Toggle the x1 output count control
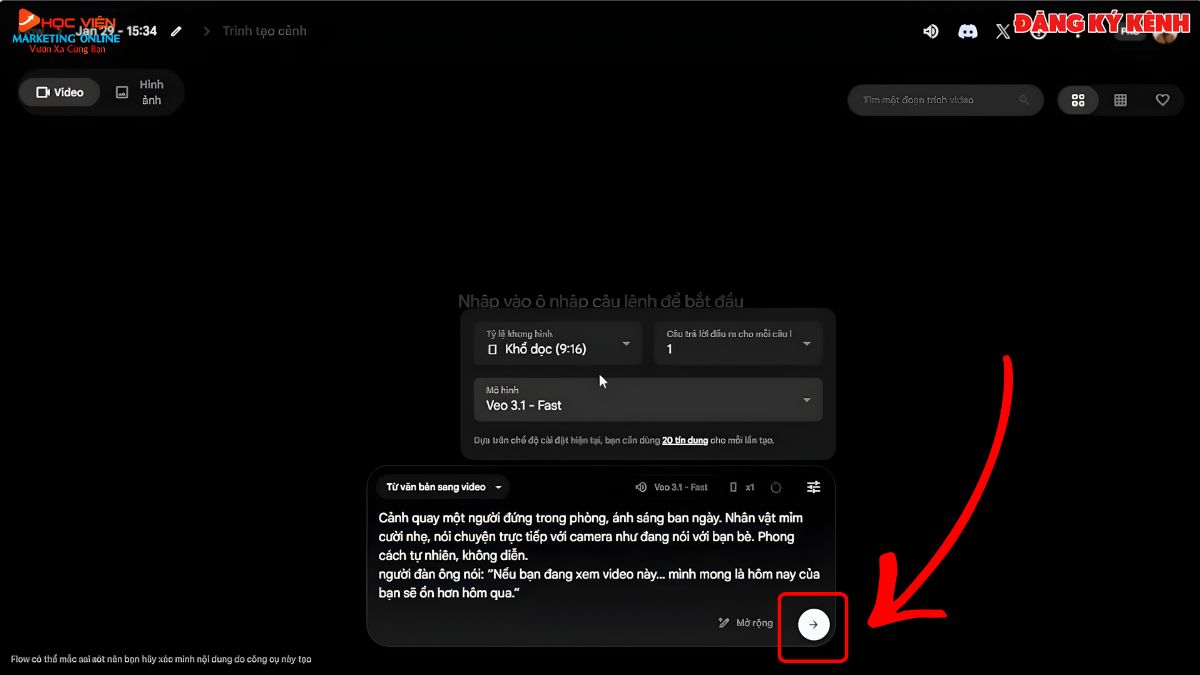Screen dimensions: 1200x675 [x=749, y=487]
